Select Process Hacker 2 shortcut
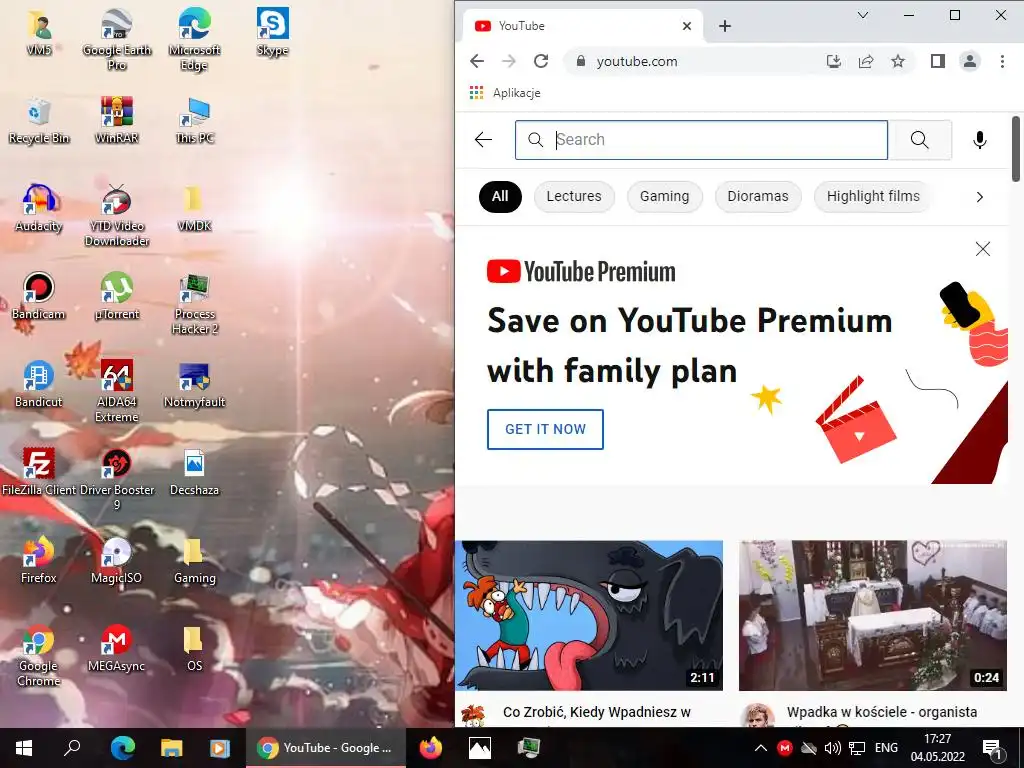This screenshot has height=768, width=1024. point(195,304)
